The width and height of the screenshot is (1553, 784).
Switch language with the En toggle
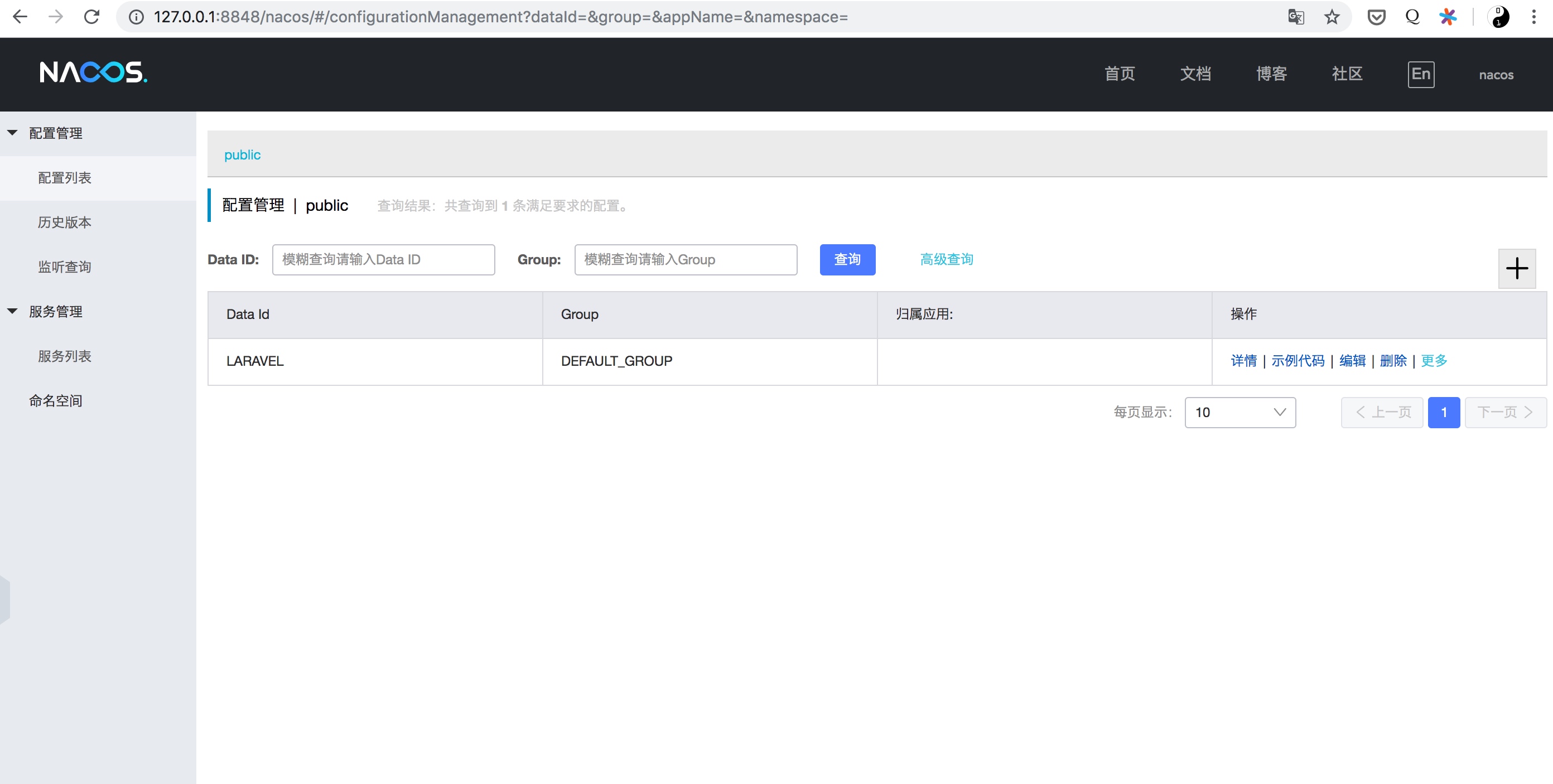pos(1420,74)
